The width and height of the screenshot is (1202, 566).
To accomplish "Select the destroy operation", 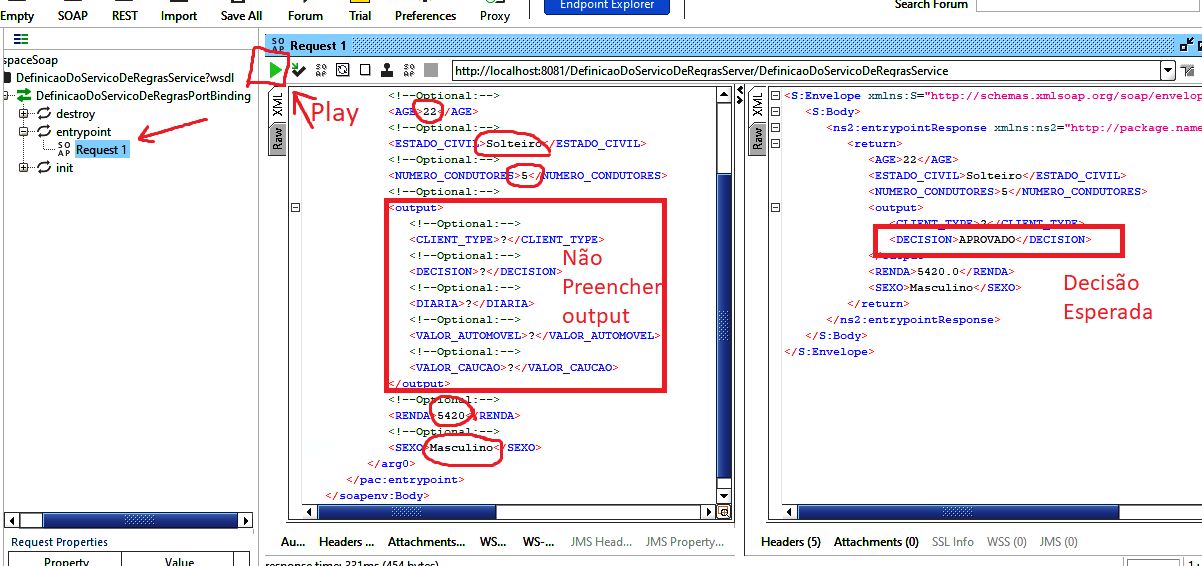I will pos(76,114).
